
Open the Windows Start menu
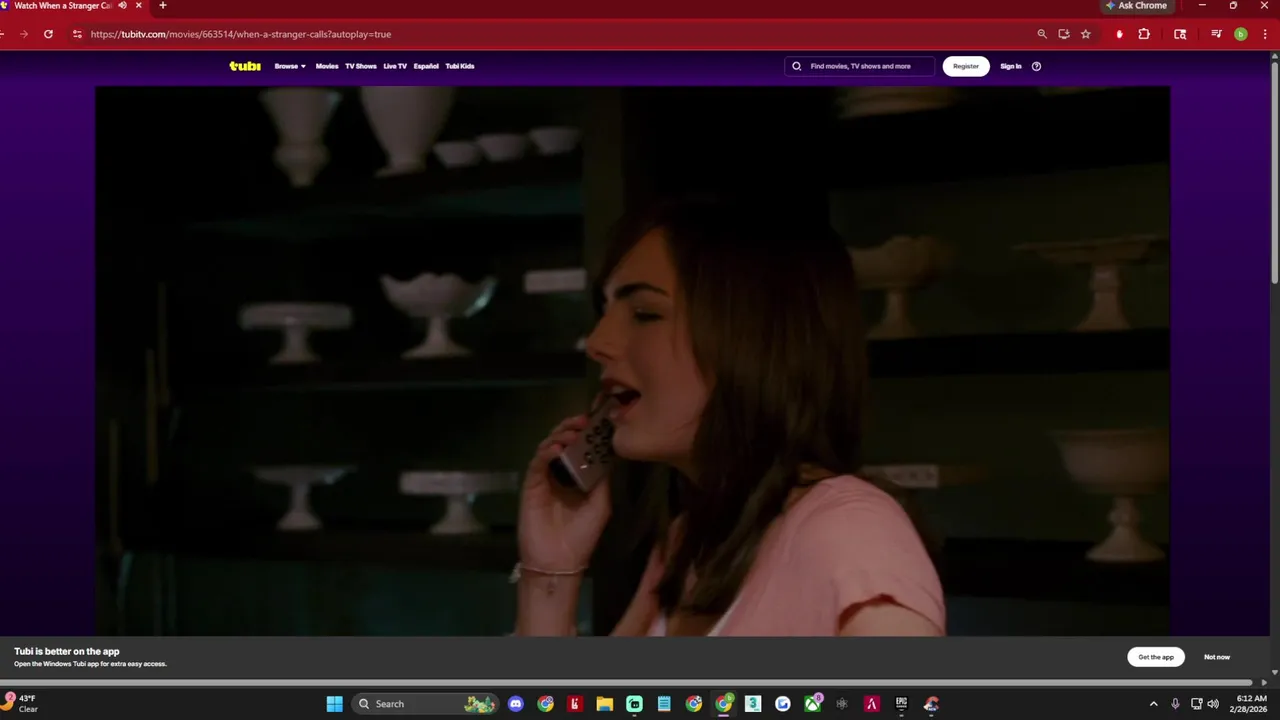(x=335, y=704)
